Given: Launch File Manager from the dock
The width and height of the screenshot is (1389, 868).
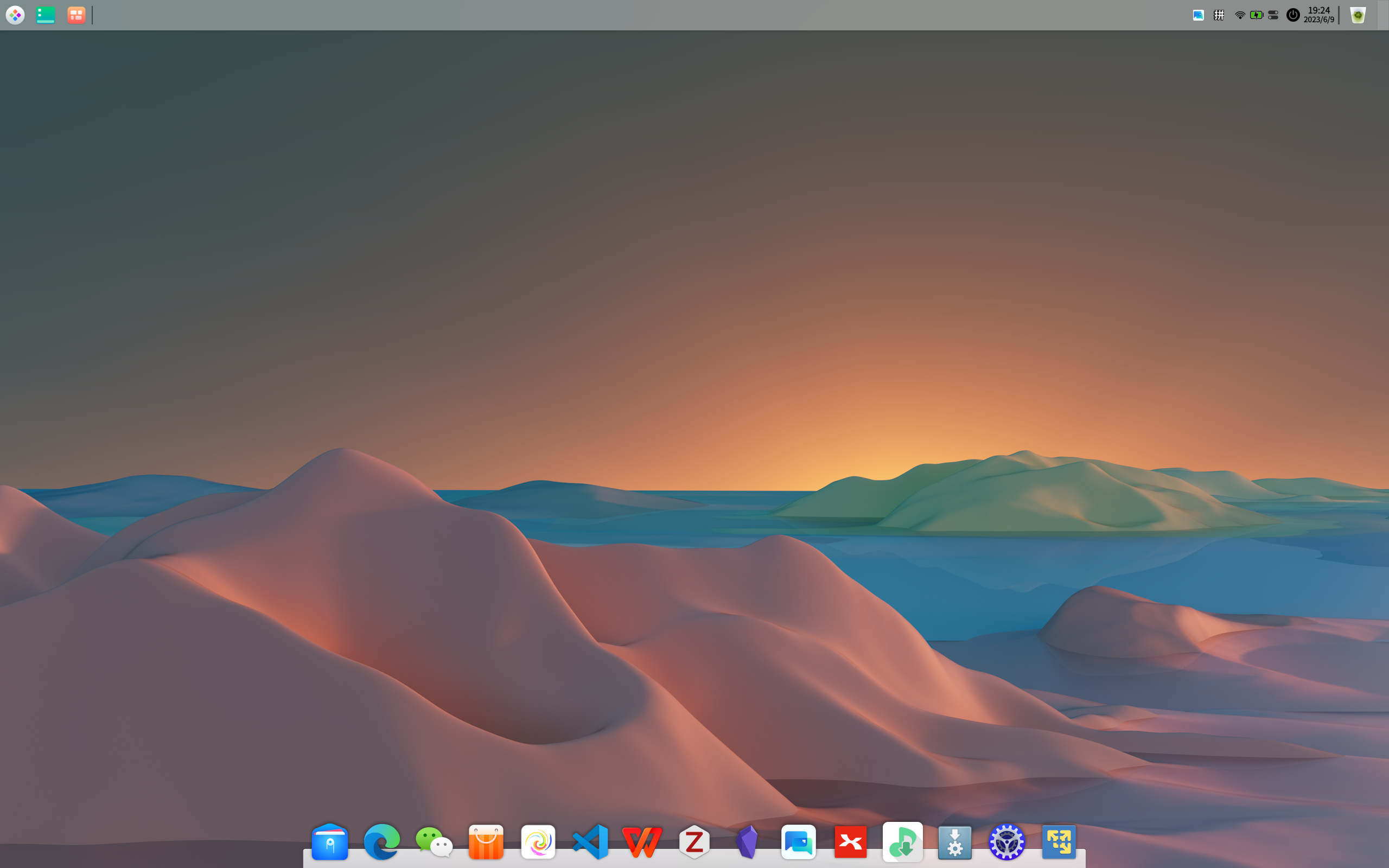Looking at the screenshot, I should (330, 841).
